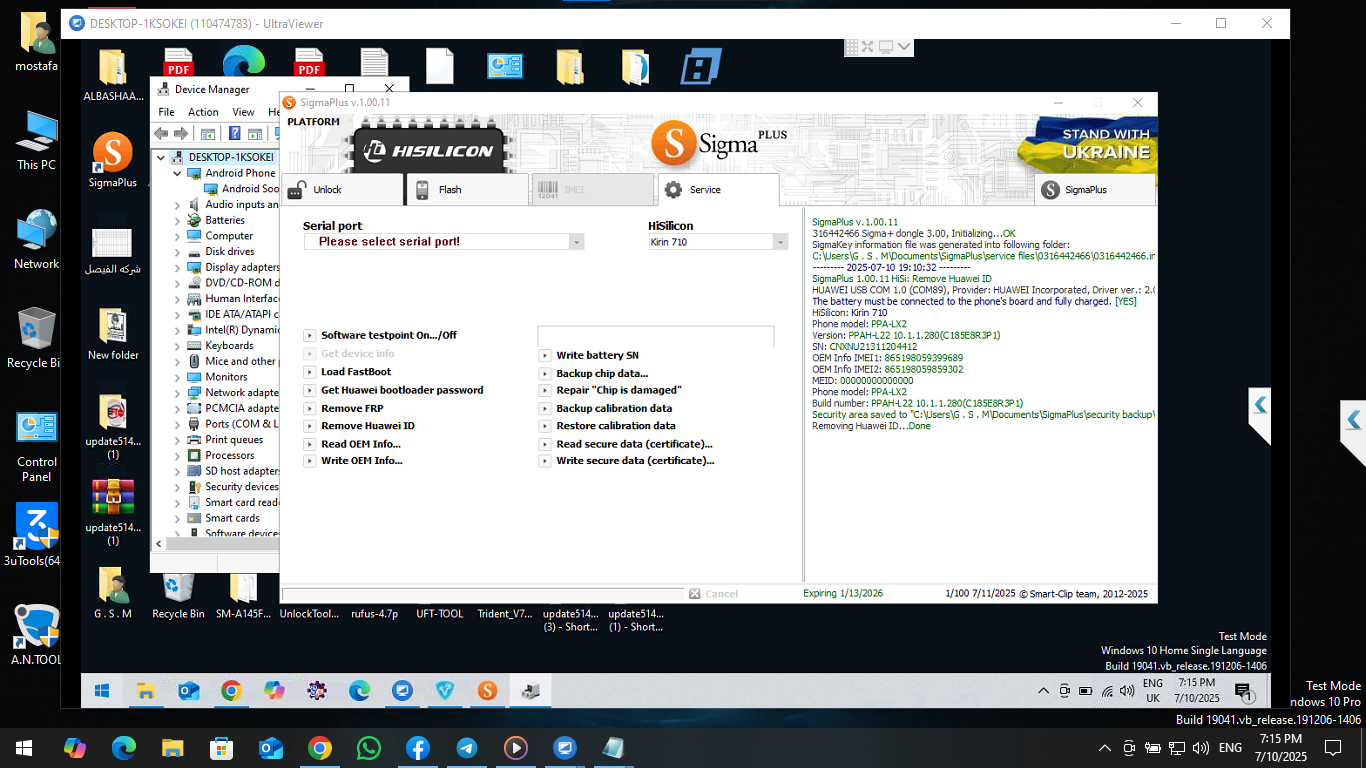1366x768 pixels.
Task: Open WhatsApp from the local taskbar
Action: 369,747
